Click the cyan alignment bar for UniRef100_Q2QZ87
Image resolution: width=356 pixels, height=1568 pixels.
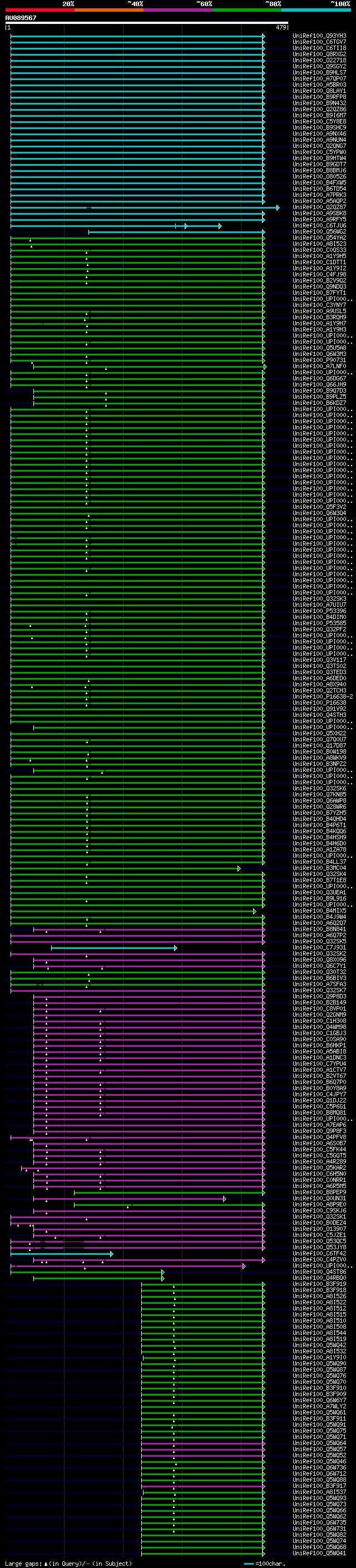click(x=145, y=207)
